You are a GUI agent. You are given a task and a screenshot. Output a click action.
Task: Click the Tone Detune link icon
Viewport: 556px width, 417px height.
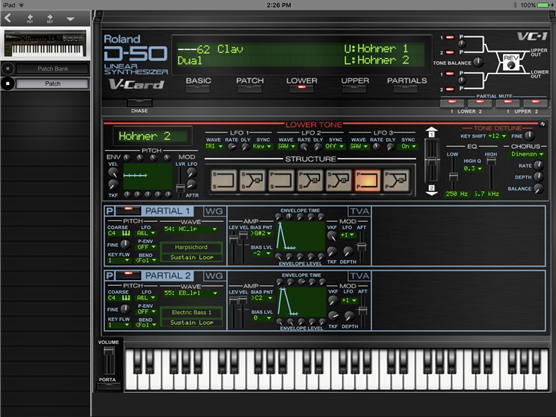pos(542,124)
